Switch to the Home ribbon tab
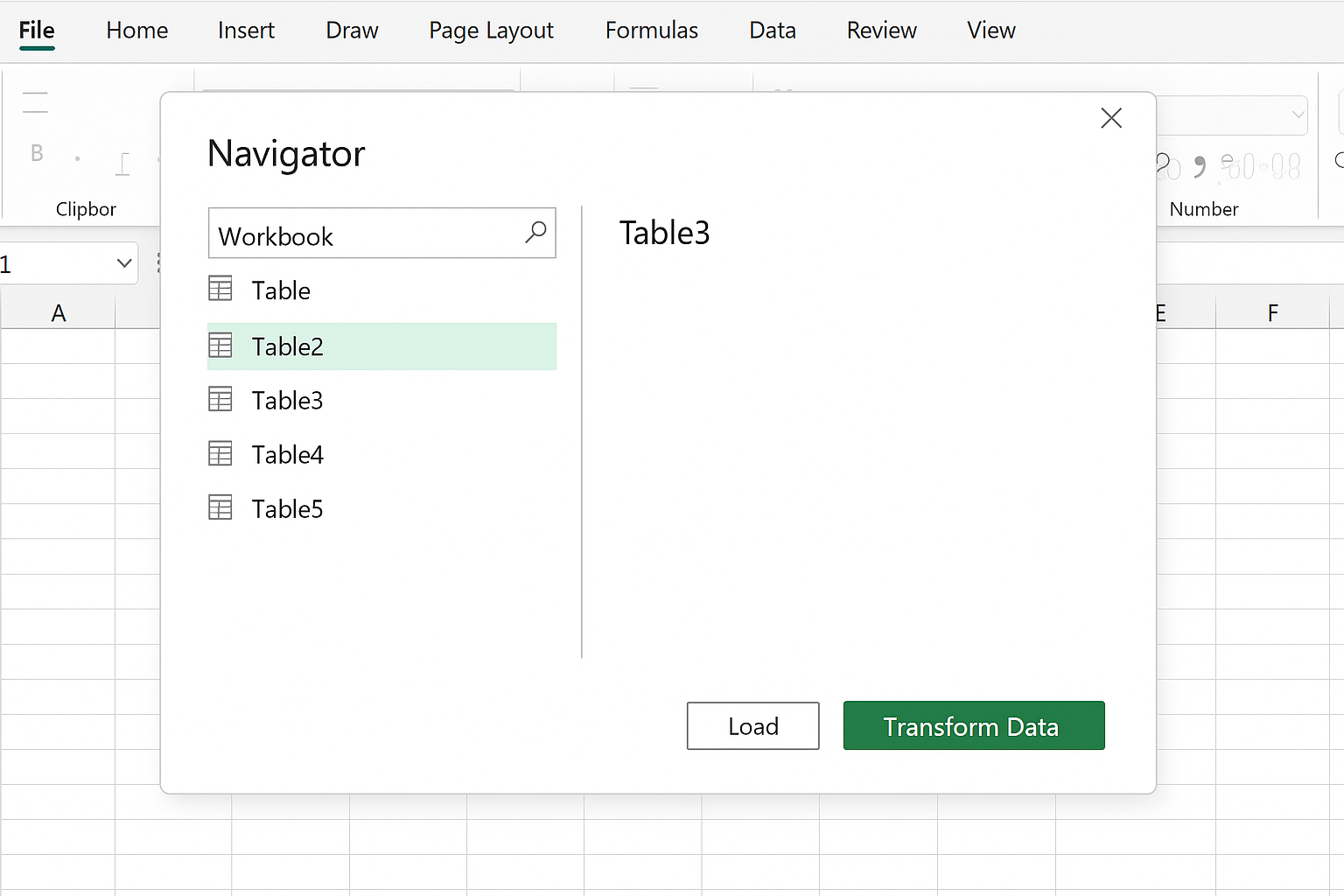The height and width of the screenshot is (896, 1344). (136, 31)
